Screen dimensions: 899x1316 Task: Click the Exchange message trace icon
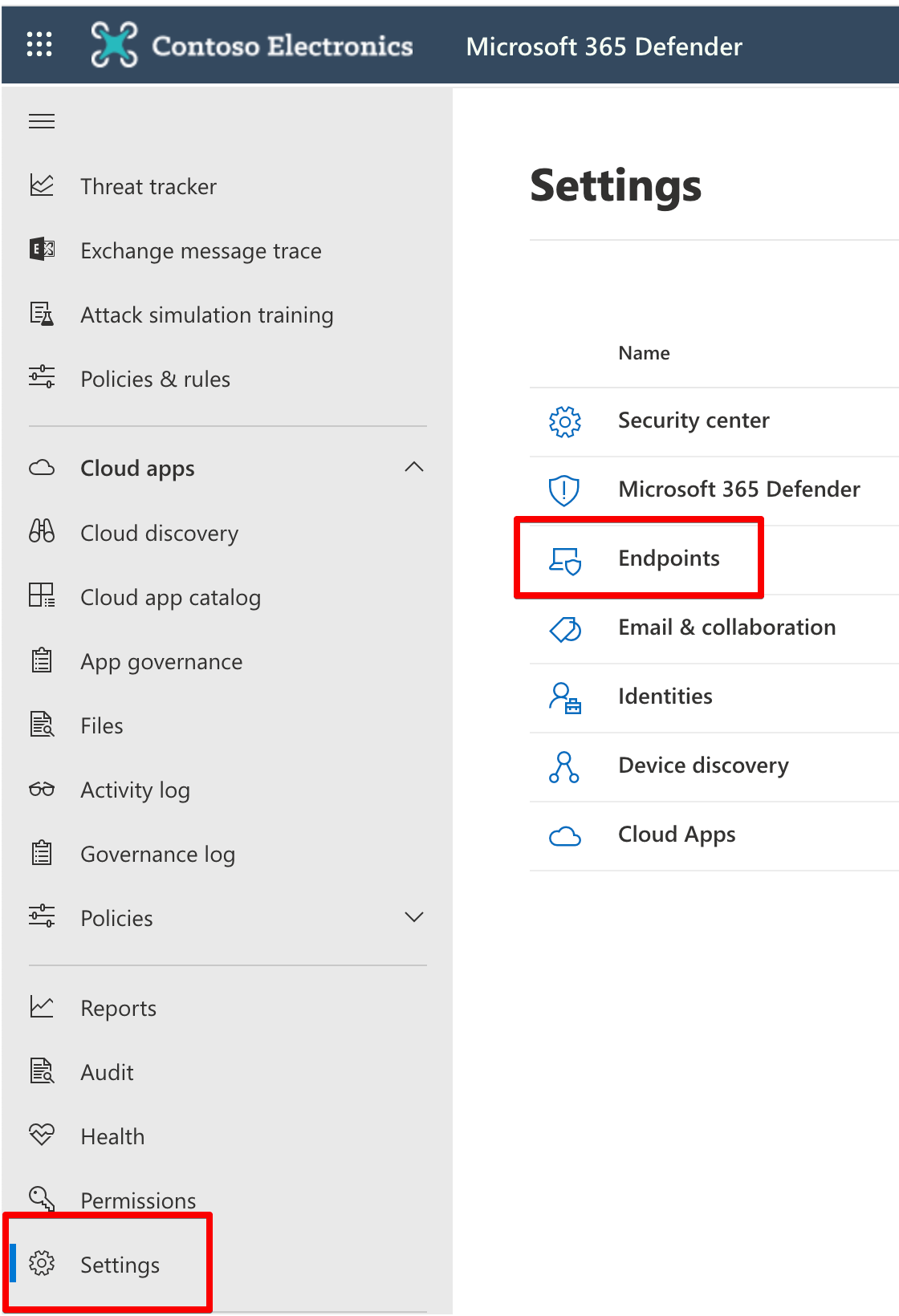42,250
